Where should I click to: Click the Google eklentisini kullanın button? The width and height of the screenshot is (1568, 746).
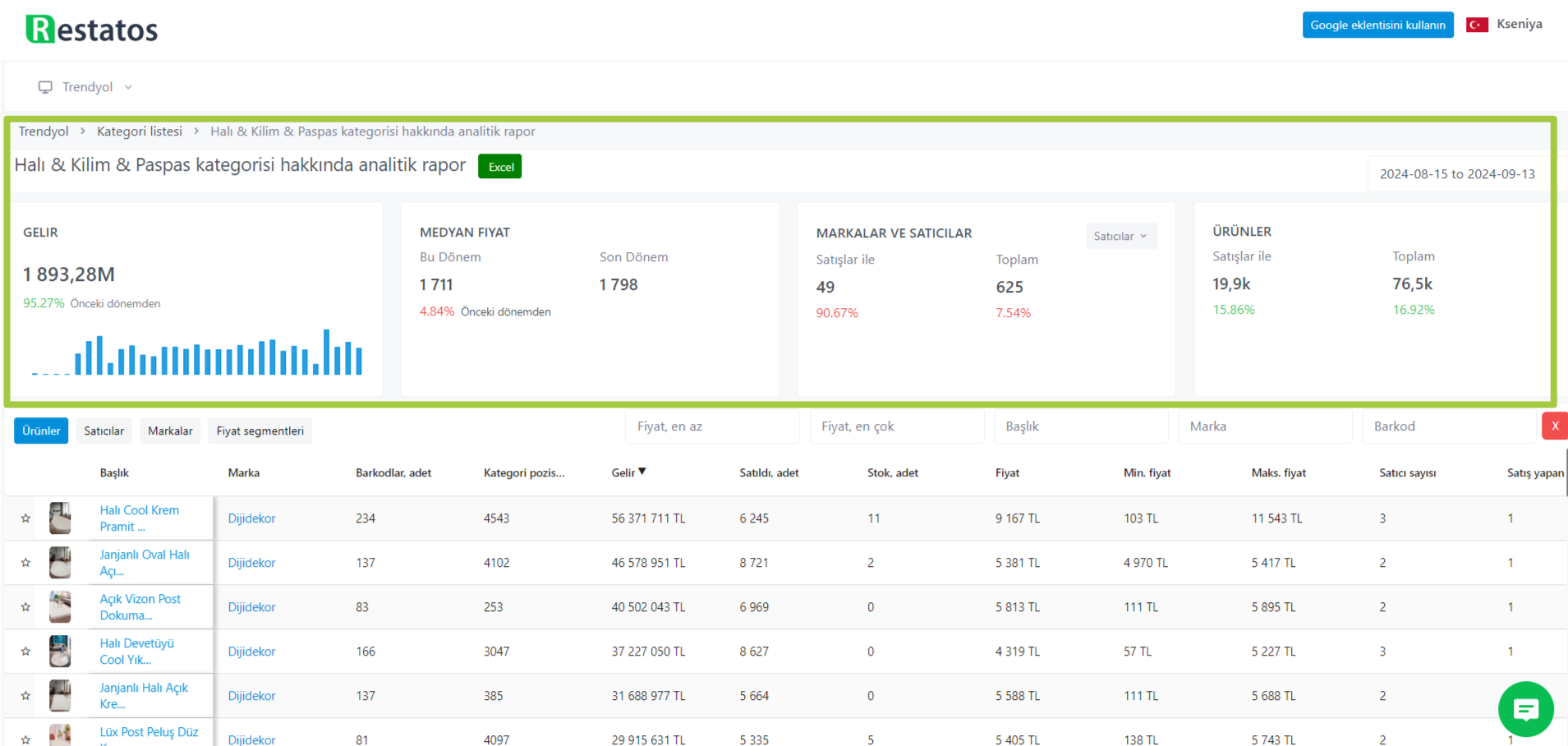[1377, 25]
